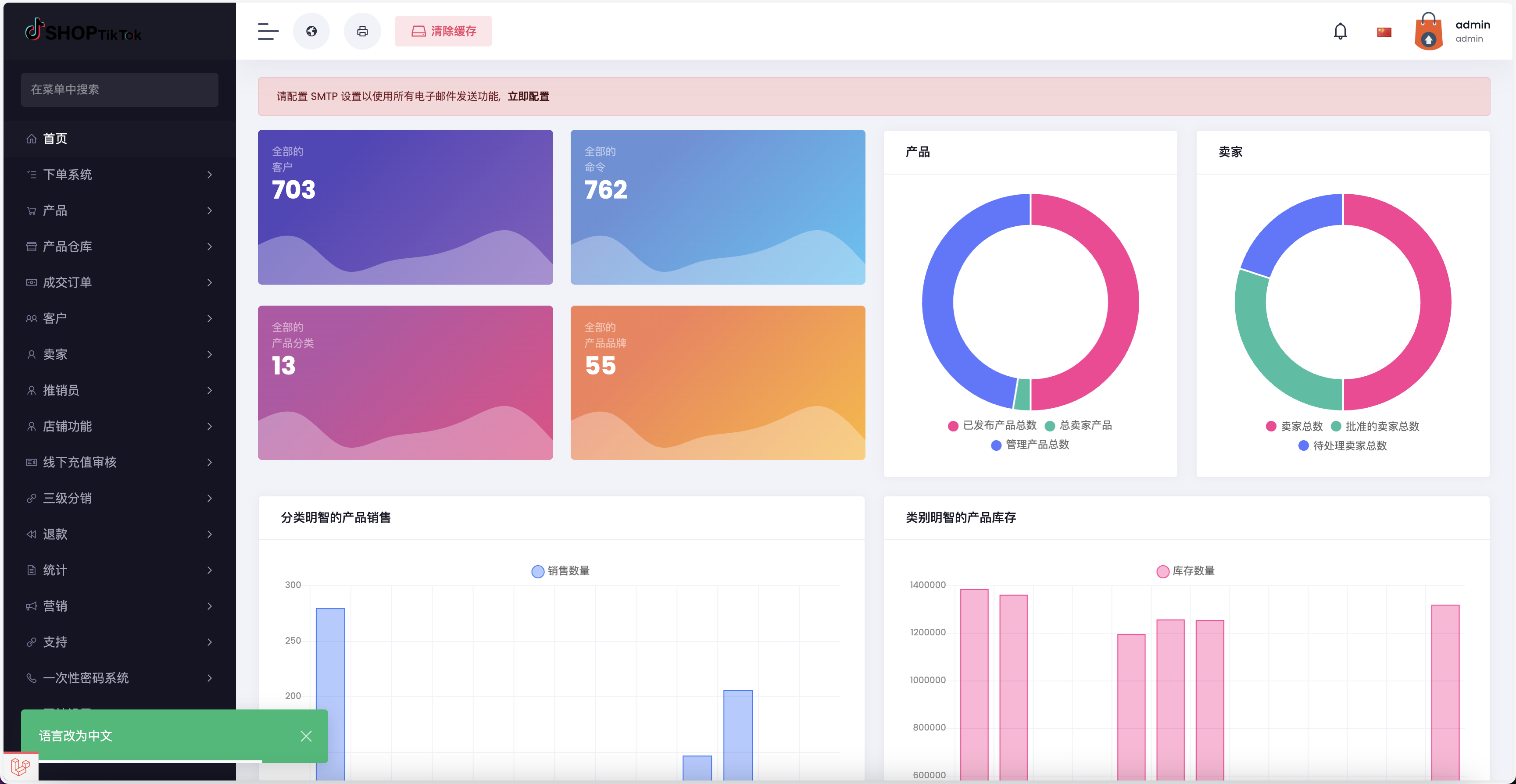Viewport: 1516px width, 784px height.
Task: Click the 立即配置 SMTP link
Action: 528,96
